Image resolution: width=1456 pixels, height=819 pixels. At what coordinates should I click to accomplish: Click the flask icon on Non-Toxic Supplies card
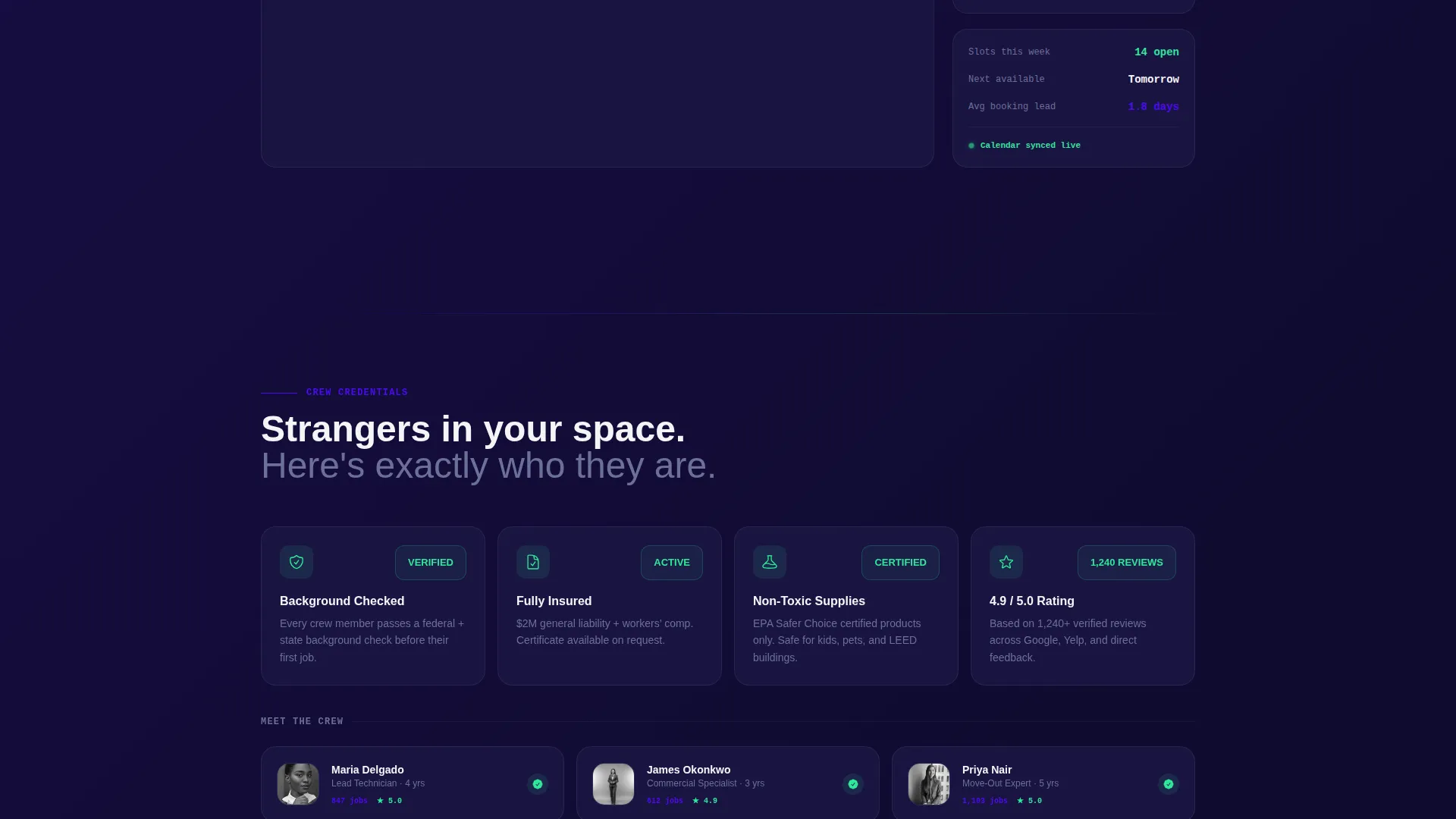click(x=770, y=562)
